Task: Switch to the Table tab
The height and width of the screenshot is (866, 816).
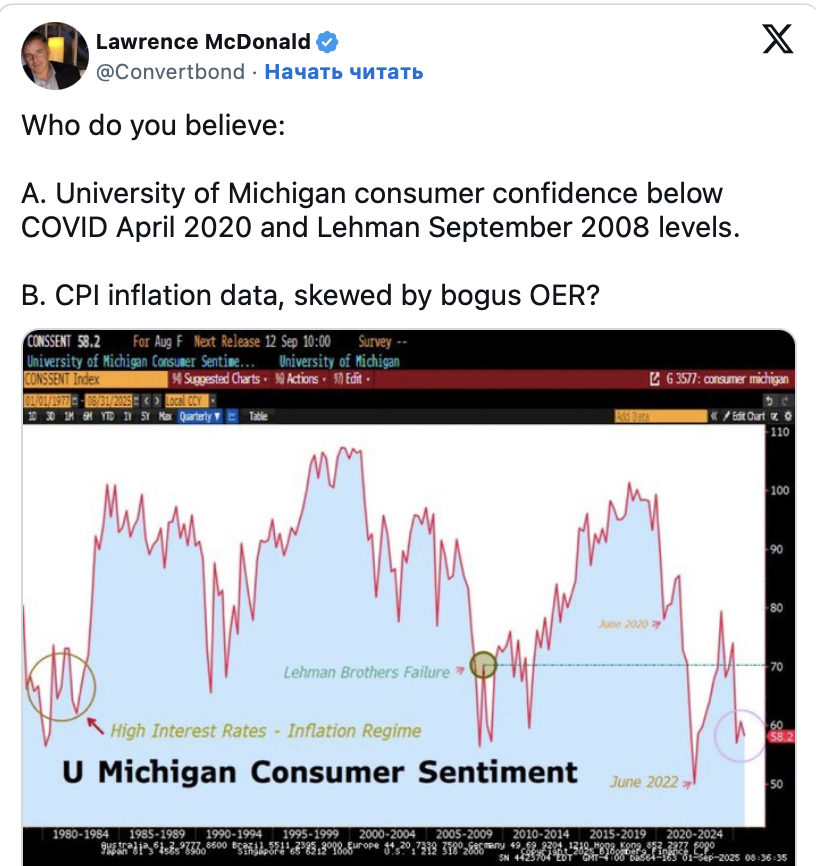Action: 258,416
